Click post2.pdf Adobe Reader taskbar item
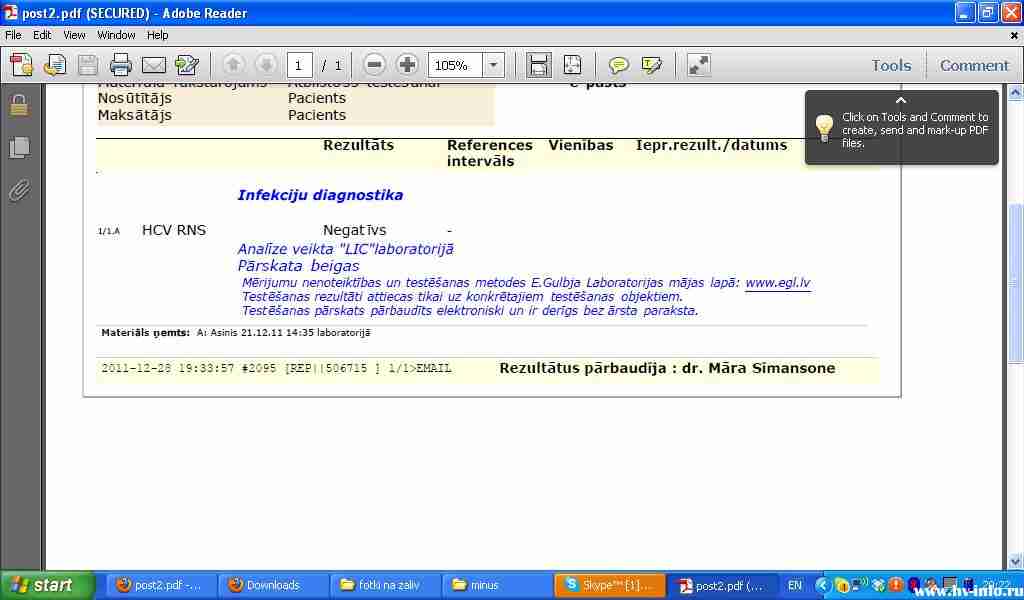The image size is (1024, 600). click(723, 585)
